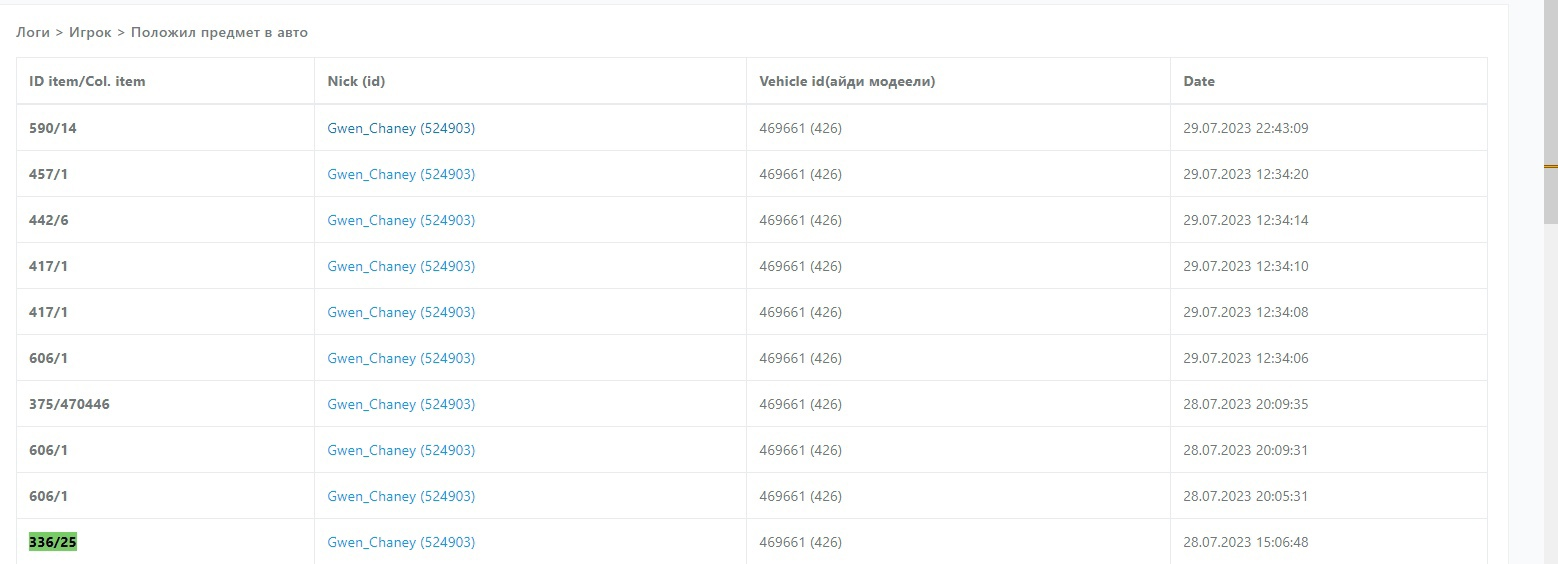Viewport: 1558px width, 564px height.
Task: Open Gwen_Chaney profile in the 457/1 row
Action: point(401,174)
